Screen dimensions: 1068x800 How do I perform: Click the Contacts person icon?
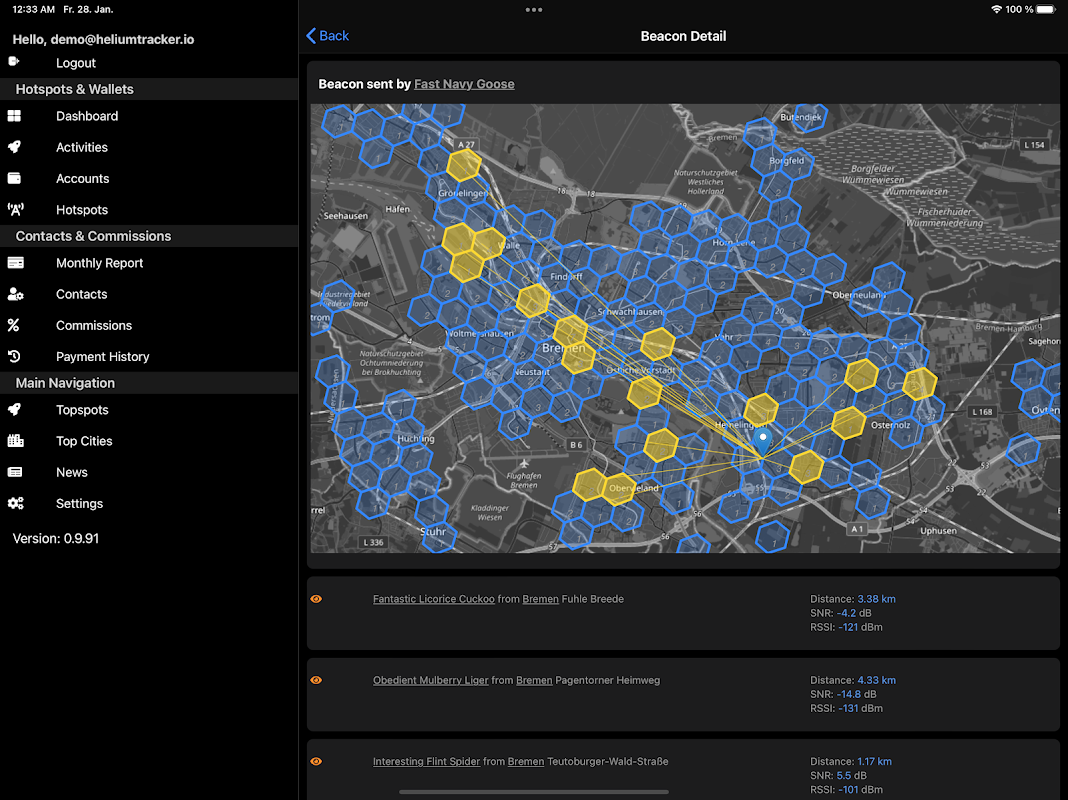[x=15, y=294]
